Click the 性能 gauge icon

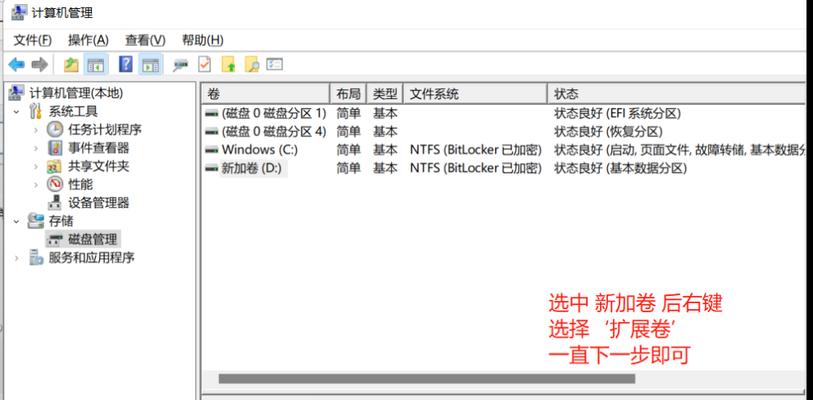click(x=55, y=184)
